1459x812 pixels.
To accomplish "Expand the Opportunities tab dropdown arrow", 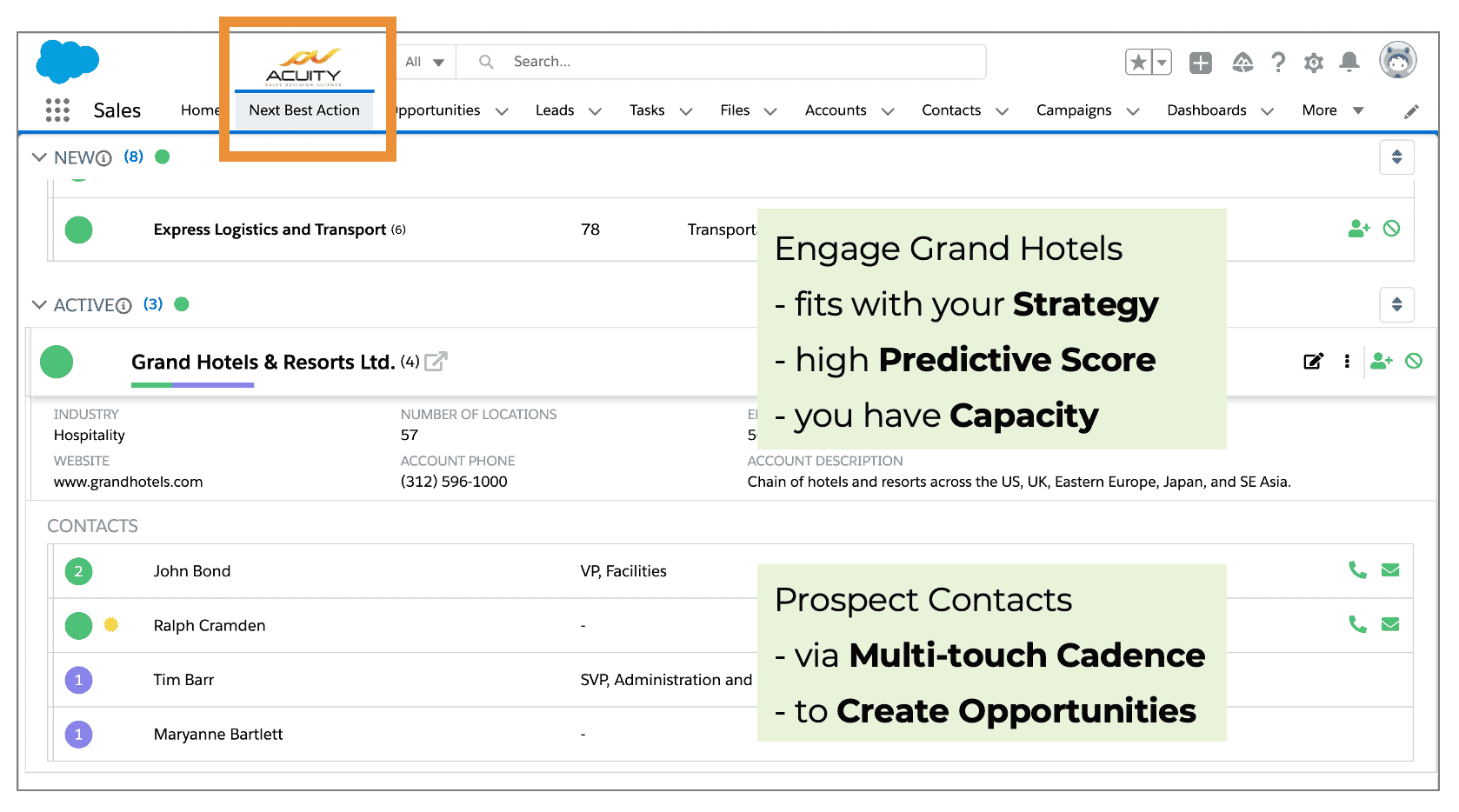I will pos(502,111).
